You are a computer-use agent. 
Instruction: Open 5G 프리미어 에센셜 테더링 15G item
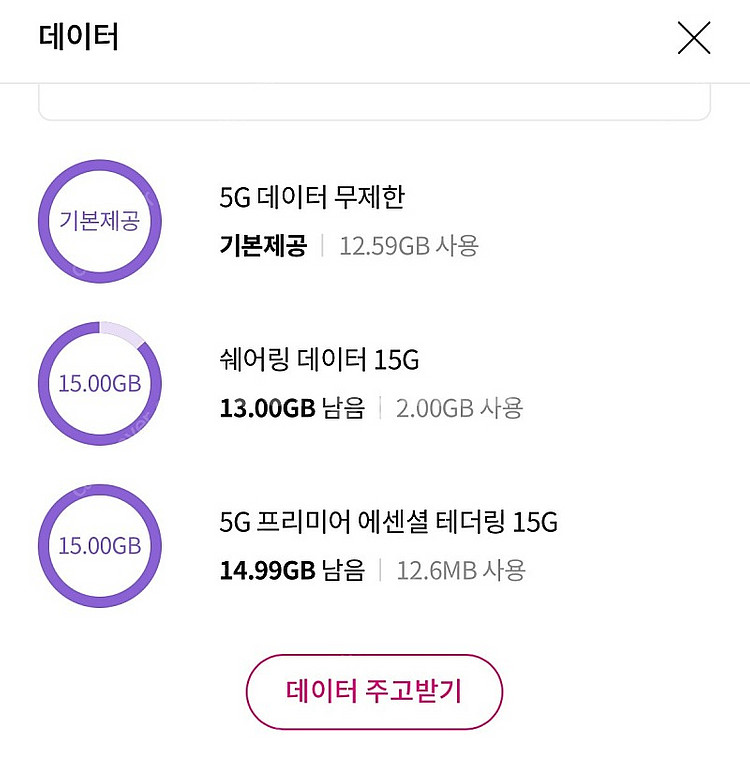click(x=388, y=522)
